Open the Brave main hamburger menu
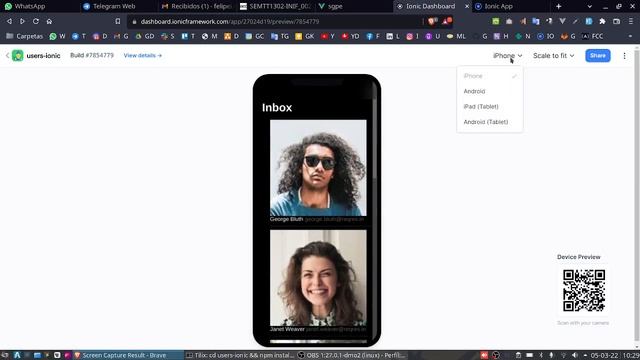Screen dimensions: 640x360 pyautogui.click(x=631, y=21)
